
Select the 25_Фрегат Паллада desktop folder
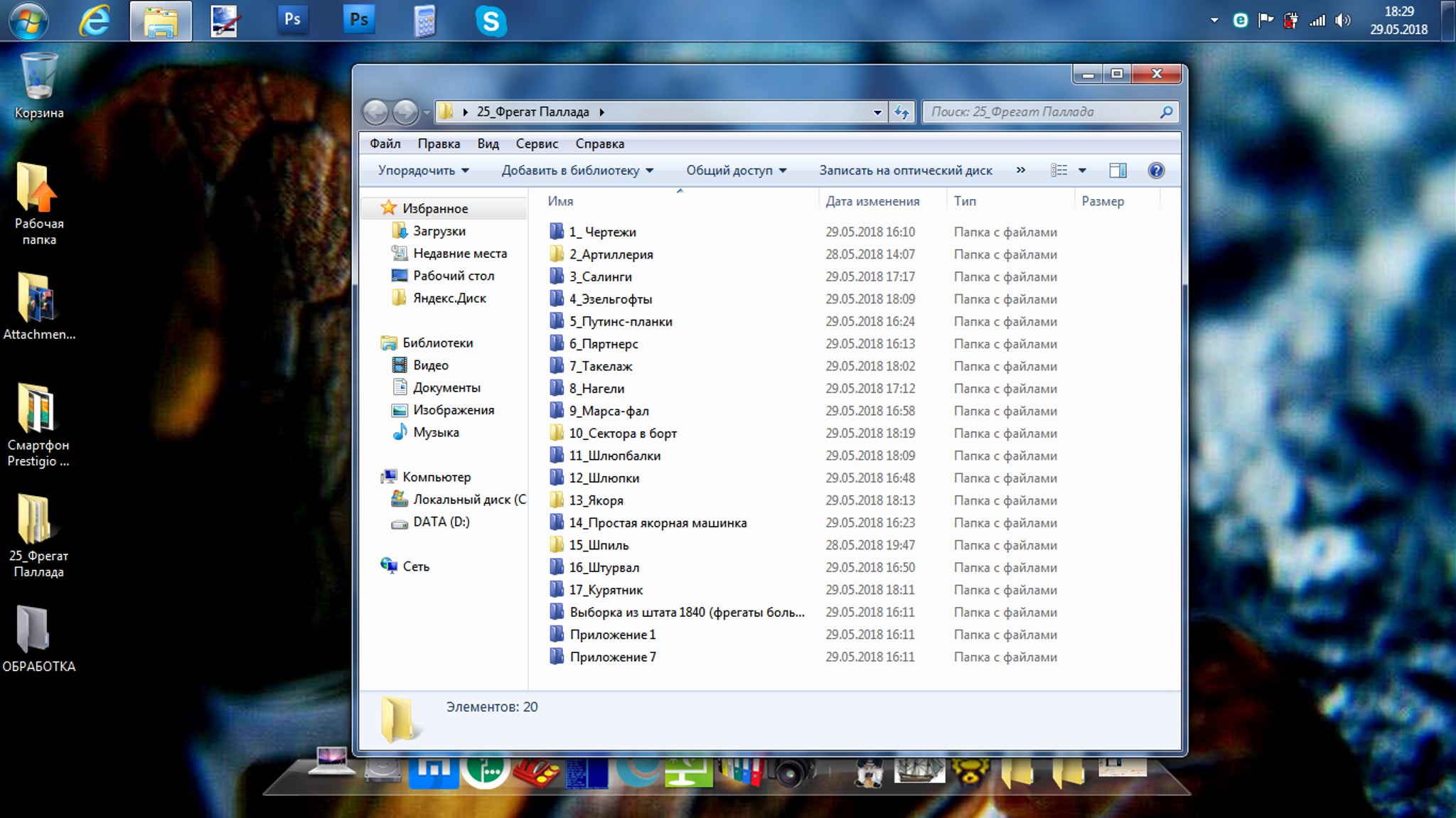pyautogui.click(x=39, y=536)
